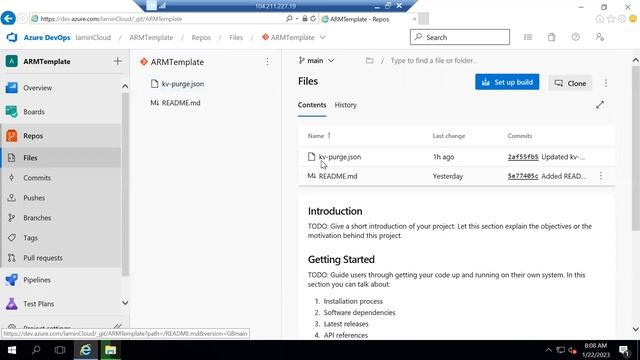The width and height of the screenshot is (640, 360).
Task: Click browser refresh icon
Action: (313, 19)
